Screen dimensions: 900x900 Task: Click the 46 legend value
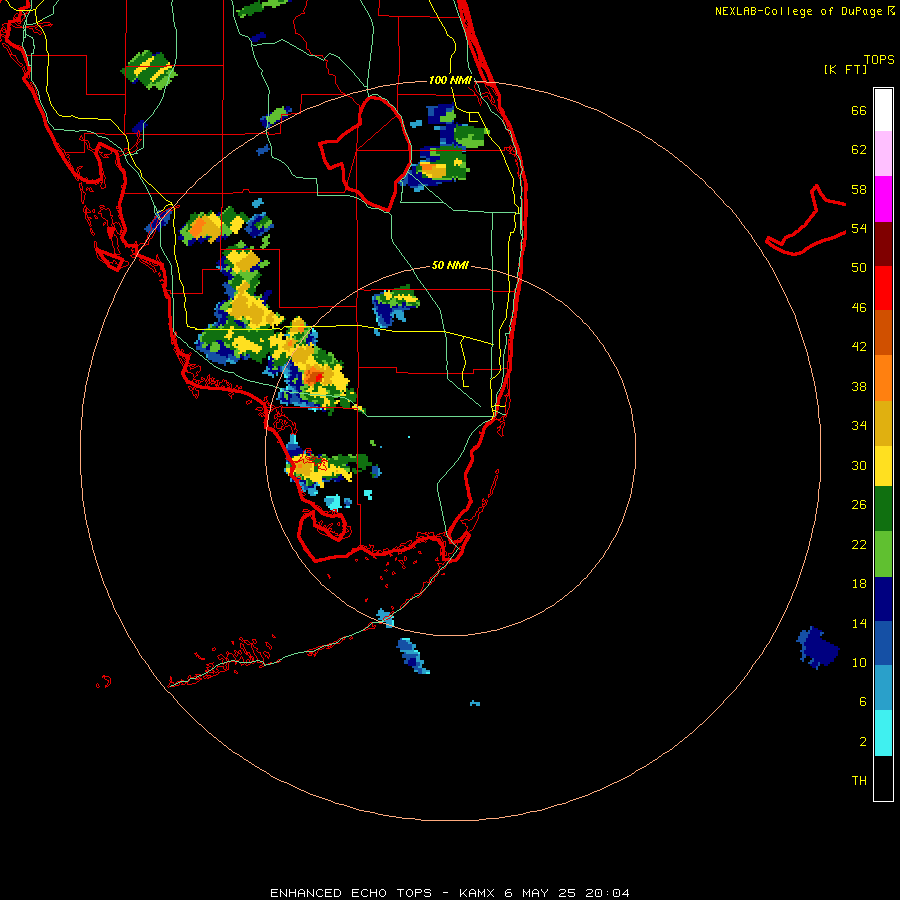859,308
